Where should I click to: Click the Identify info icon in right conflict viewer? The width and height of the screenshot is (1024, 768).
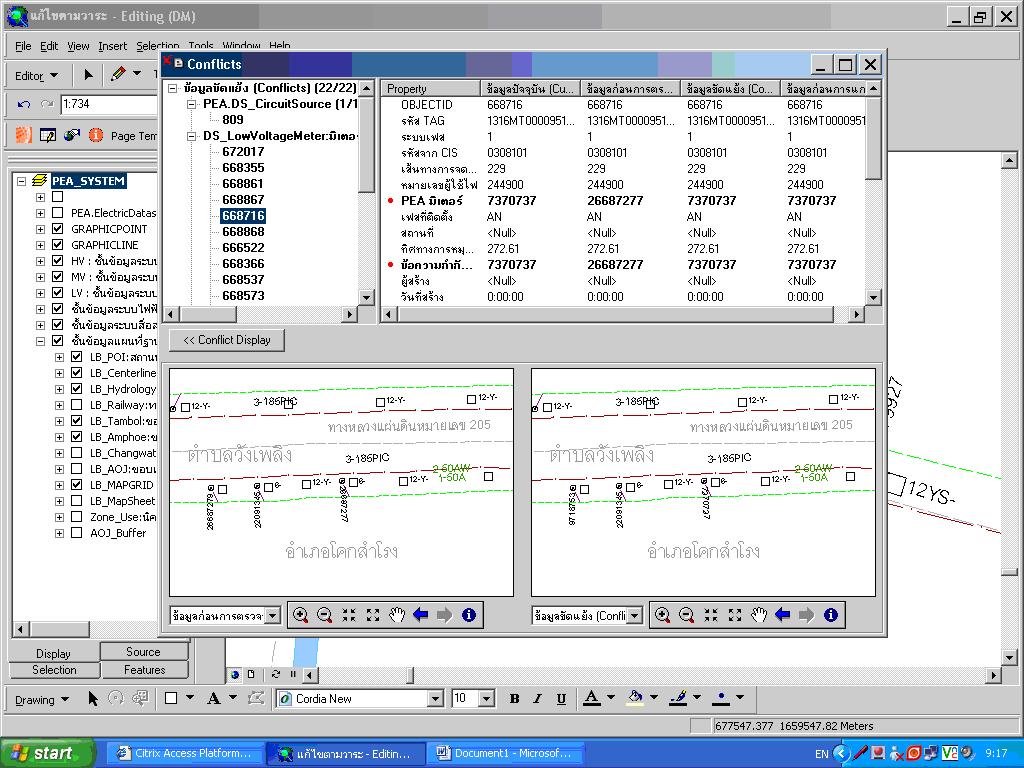[x=831, y=615]
